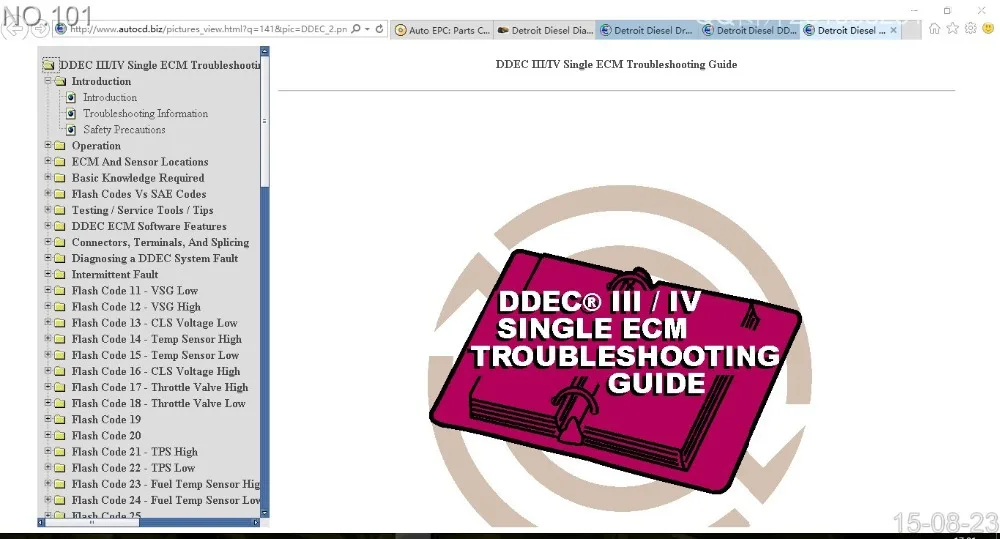Image resolution: width=1000 pixels, height=539 pixels.
Task: Click the Safety Precautions page icon
Action: [71, 129]
